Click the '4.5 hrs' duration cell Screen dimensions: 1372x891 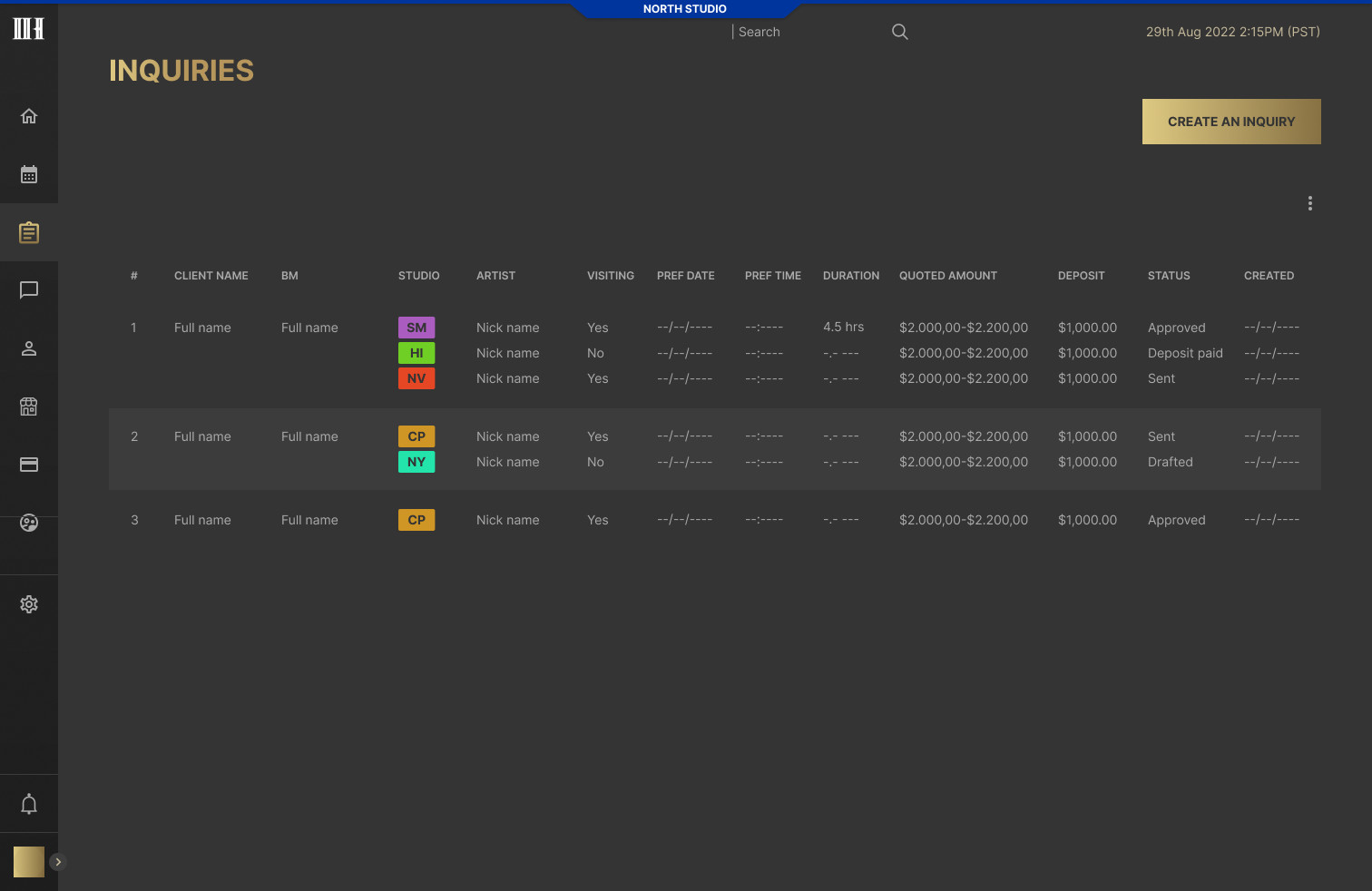click(x=844, y=328)
